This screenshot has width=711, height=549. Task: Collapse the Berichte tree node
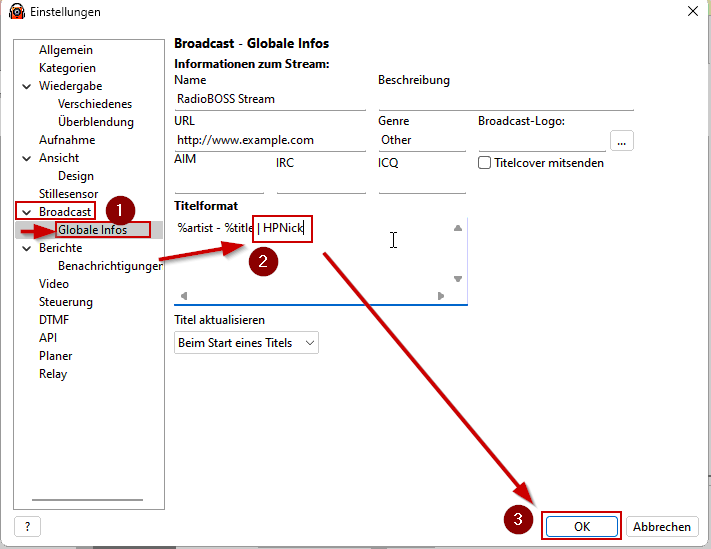27,248
